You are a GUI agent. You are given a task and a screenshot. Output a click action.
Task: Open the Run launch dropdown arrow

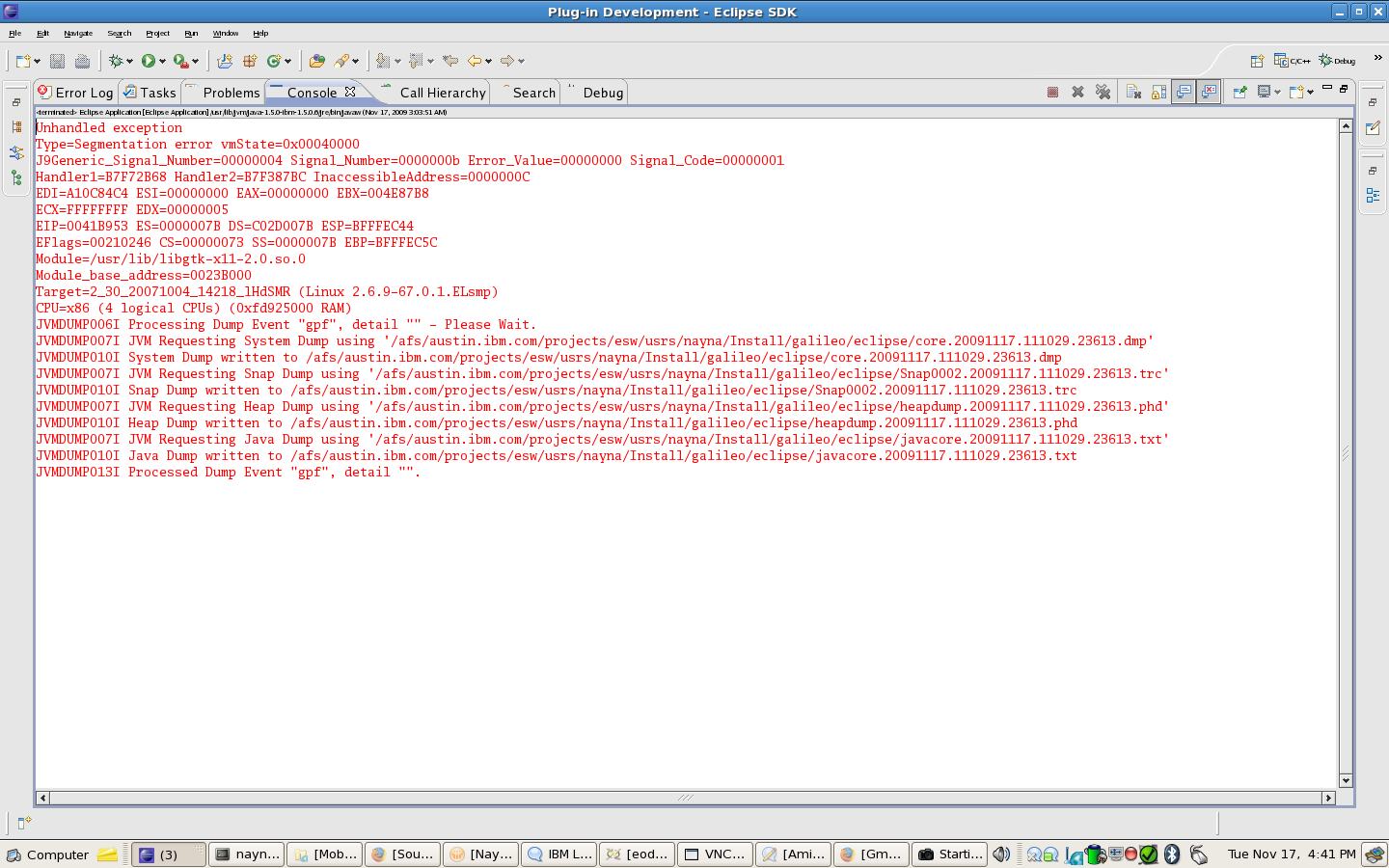tap(162, 62)
